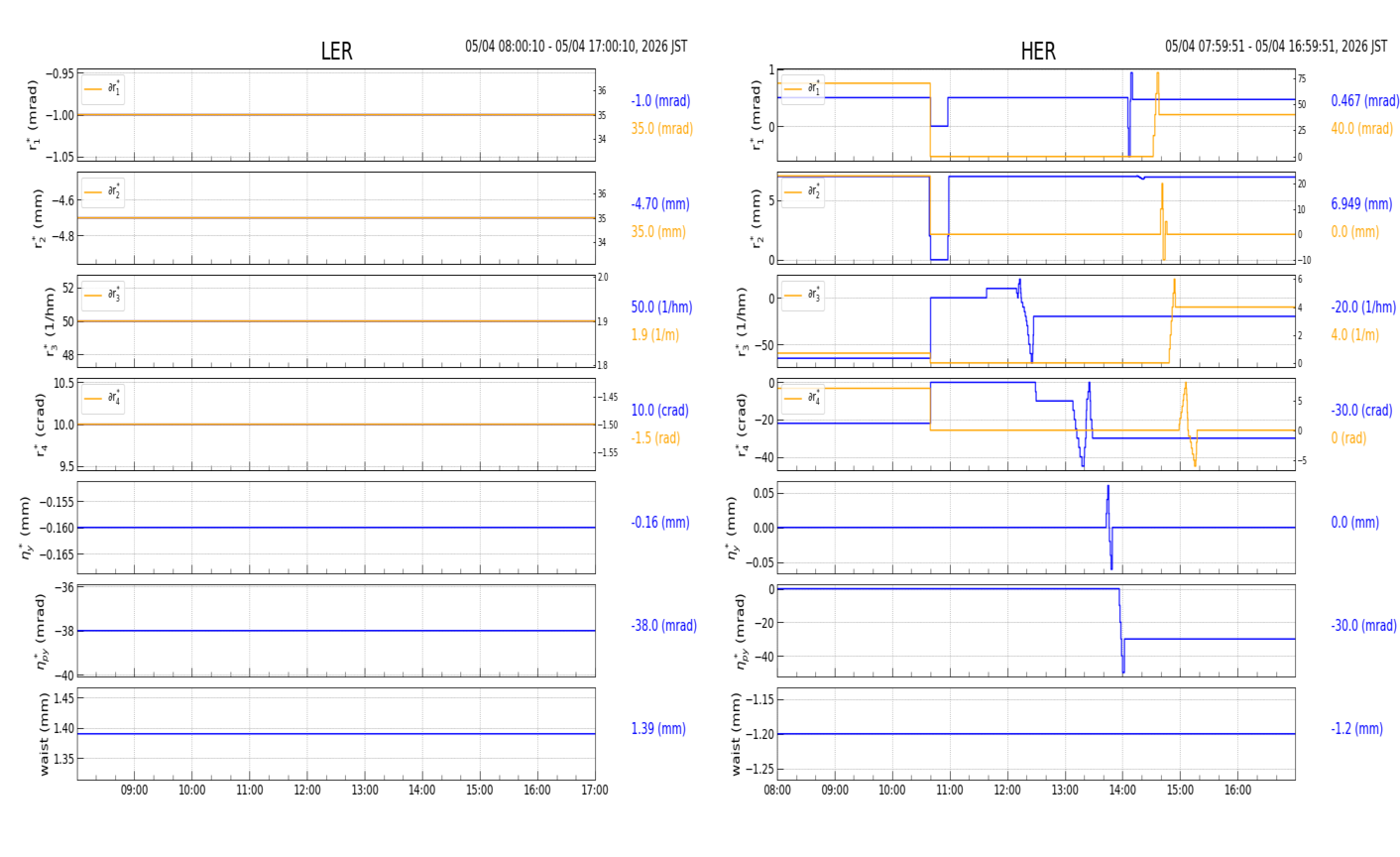Click the HER 'r3* (1/hm)' y-axis label
This screenshot has height=857, width=1400.
741,321
